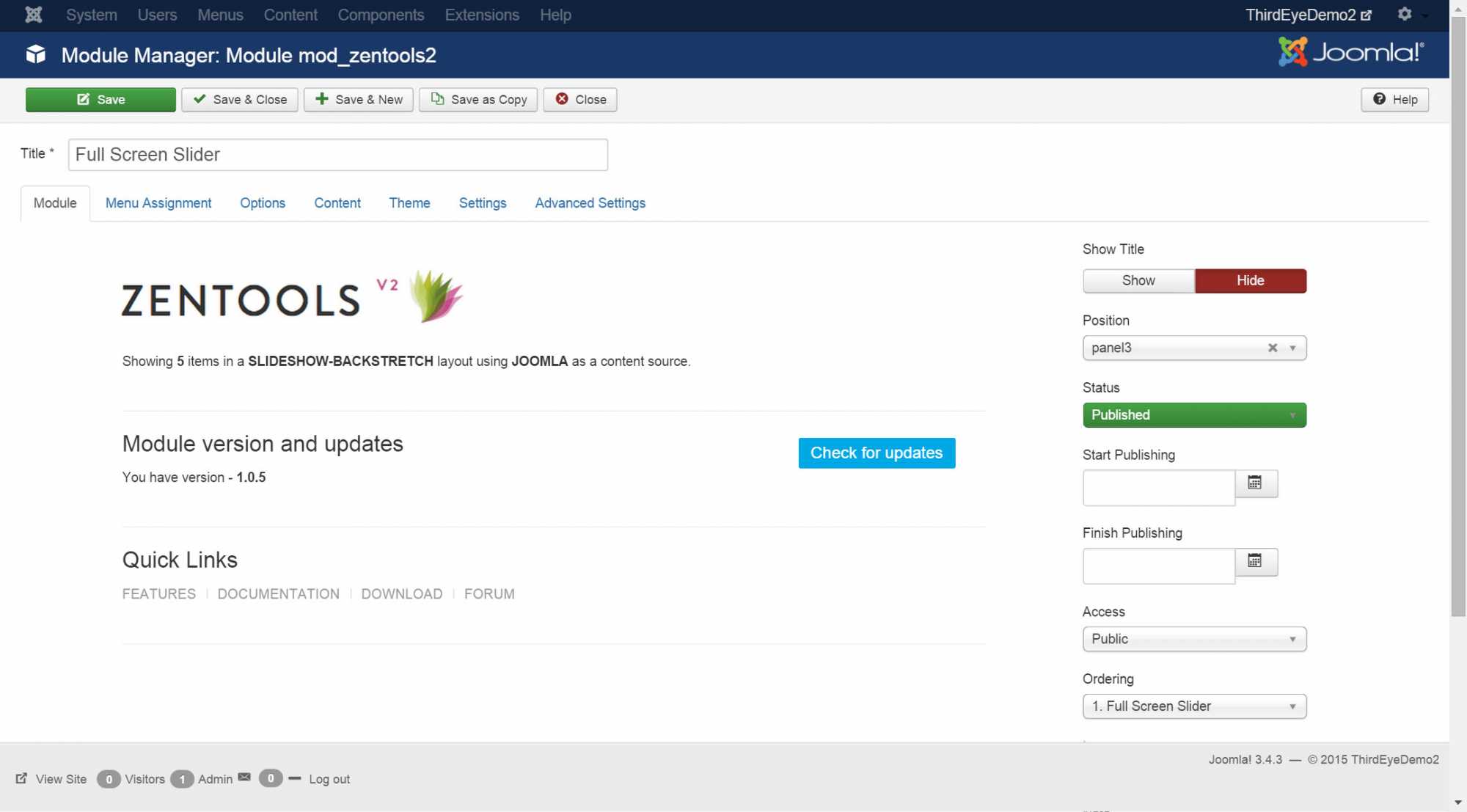Click the scrollbar down arrow
The width and height of the screenshot is (1467, 812).
[x=1458, y=803]
